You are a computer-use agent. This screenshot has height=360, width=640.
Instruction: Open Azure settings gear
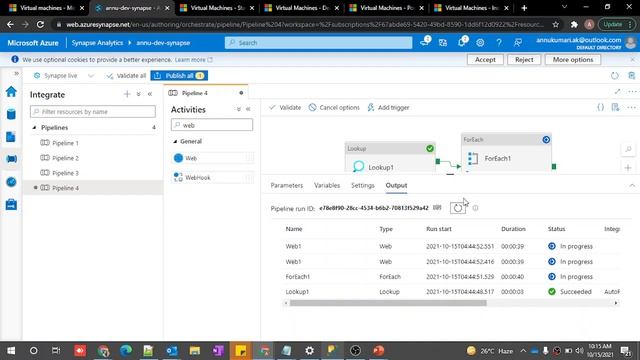pos(480,42)
